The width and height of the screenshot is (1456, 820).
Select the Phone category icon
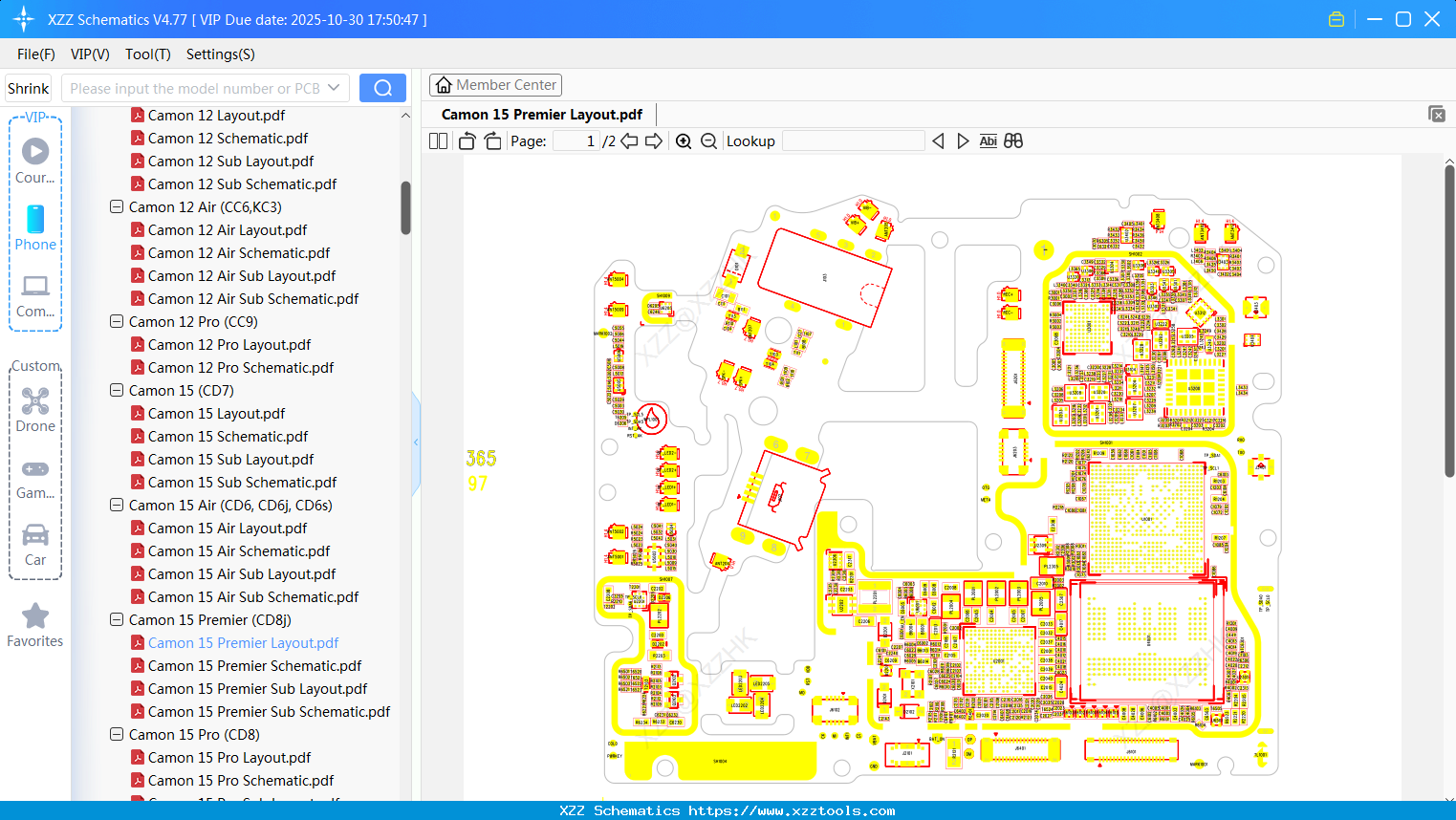tap(35, 227)
